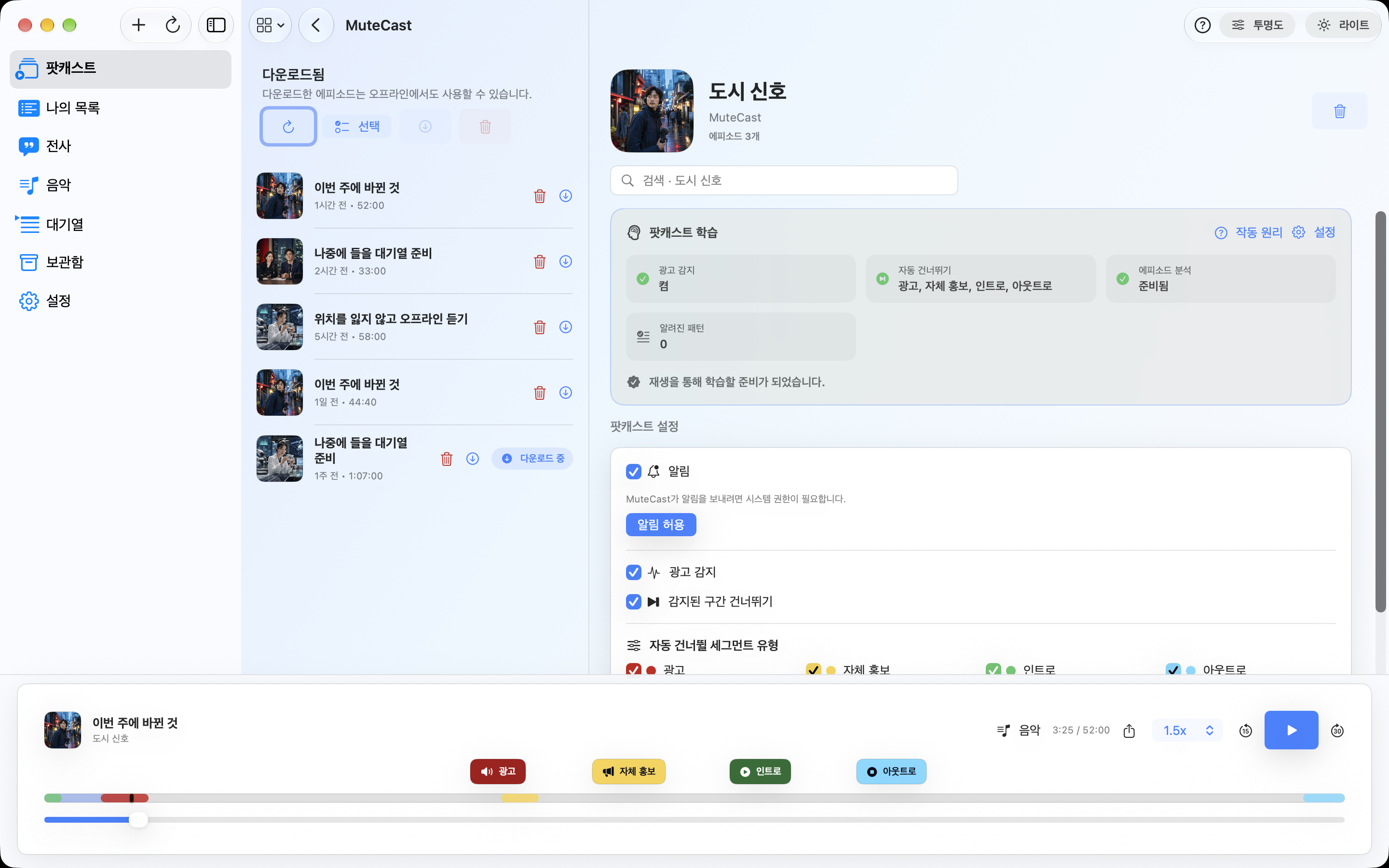Switch the 라이트 theme button

[x=1343, y=25]
